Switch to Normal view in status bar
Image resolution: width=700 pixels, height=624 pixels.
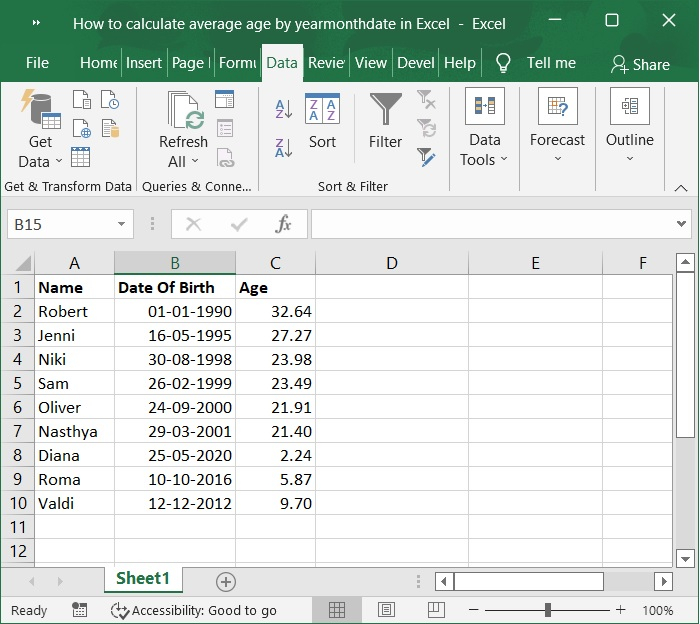[337, 610]
